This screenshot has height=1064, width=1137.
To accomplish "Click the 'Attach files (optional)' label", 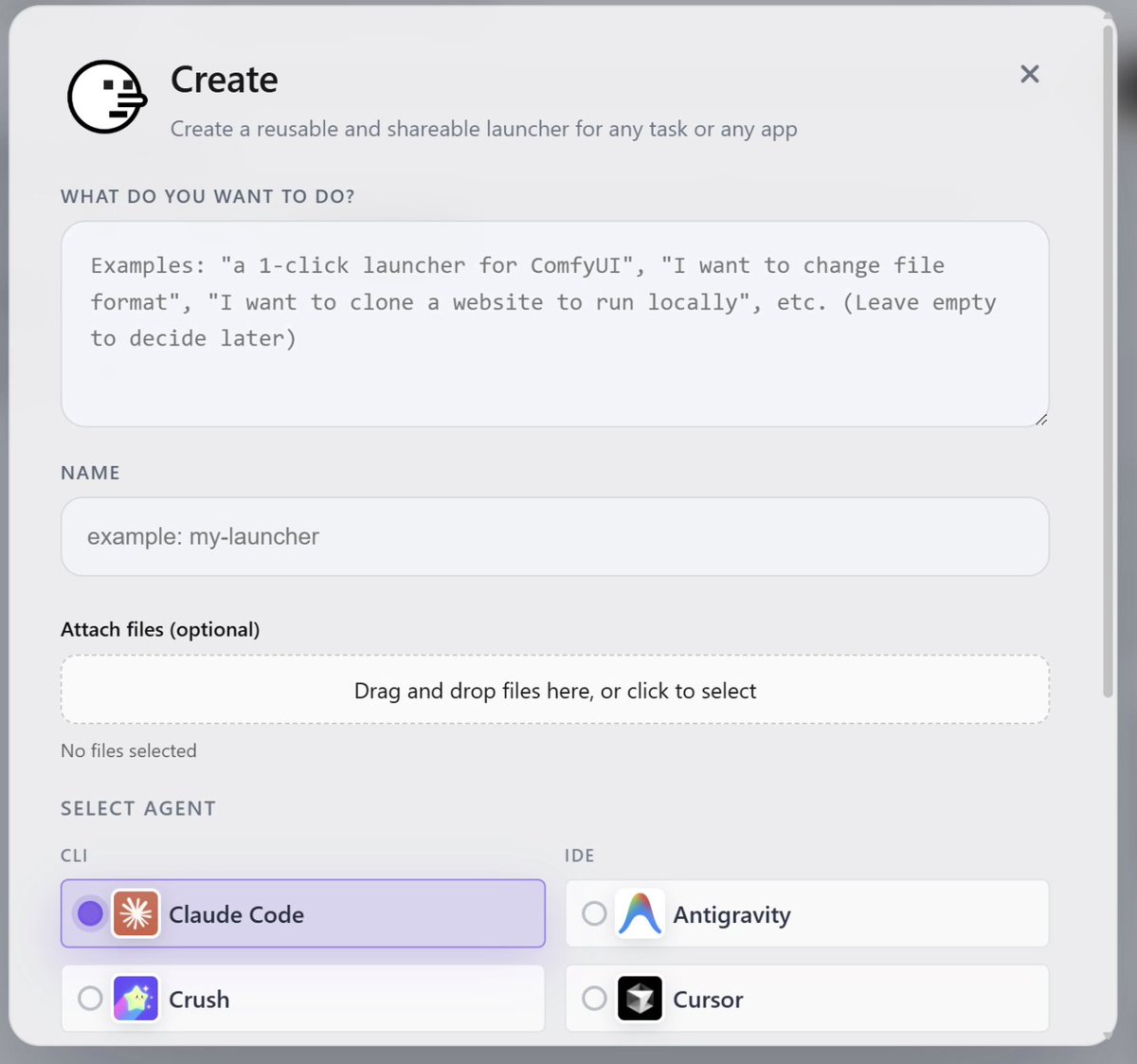I will point(160,629).
